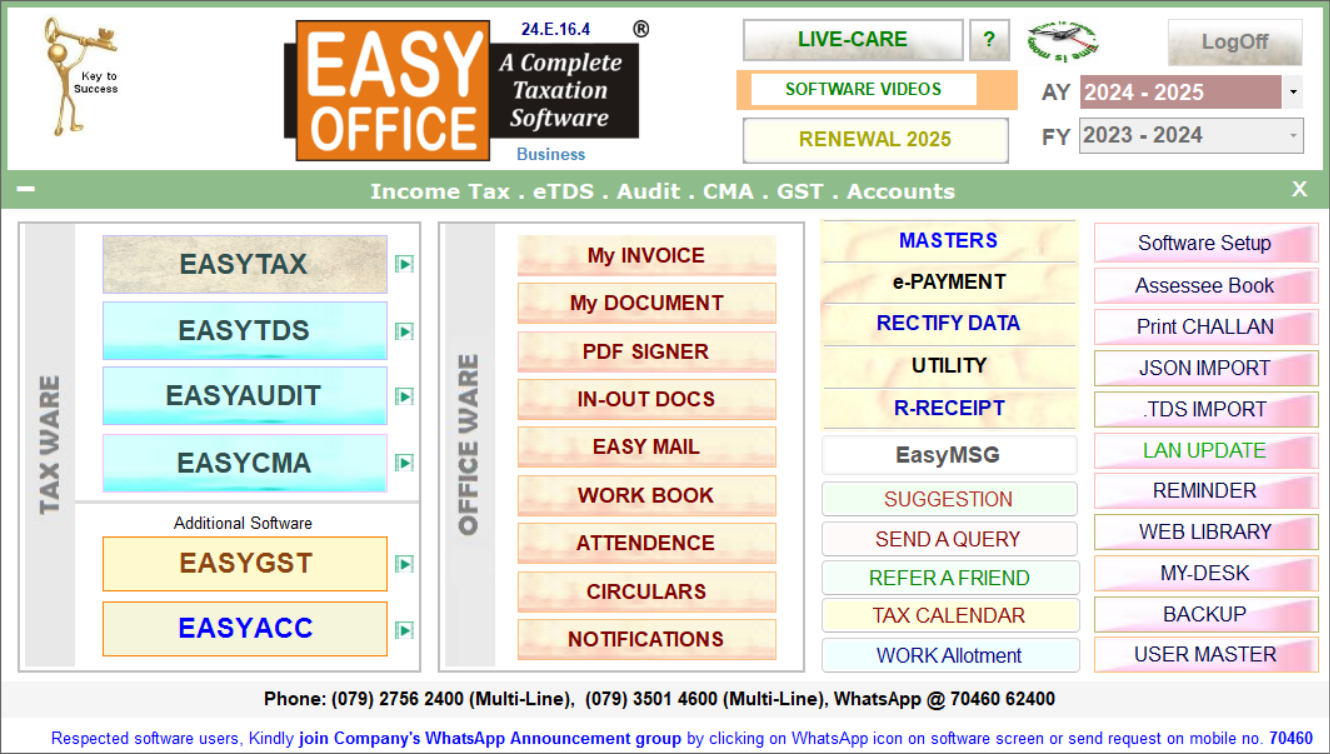1330x754 pixels.
Task: Click the BACKUP button
Action: coord(1206,614)
